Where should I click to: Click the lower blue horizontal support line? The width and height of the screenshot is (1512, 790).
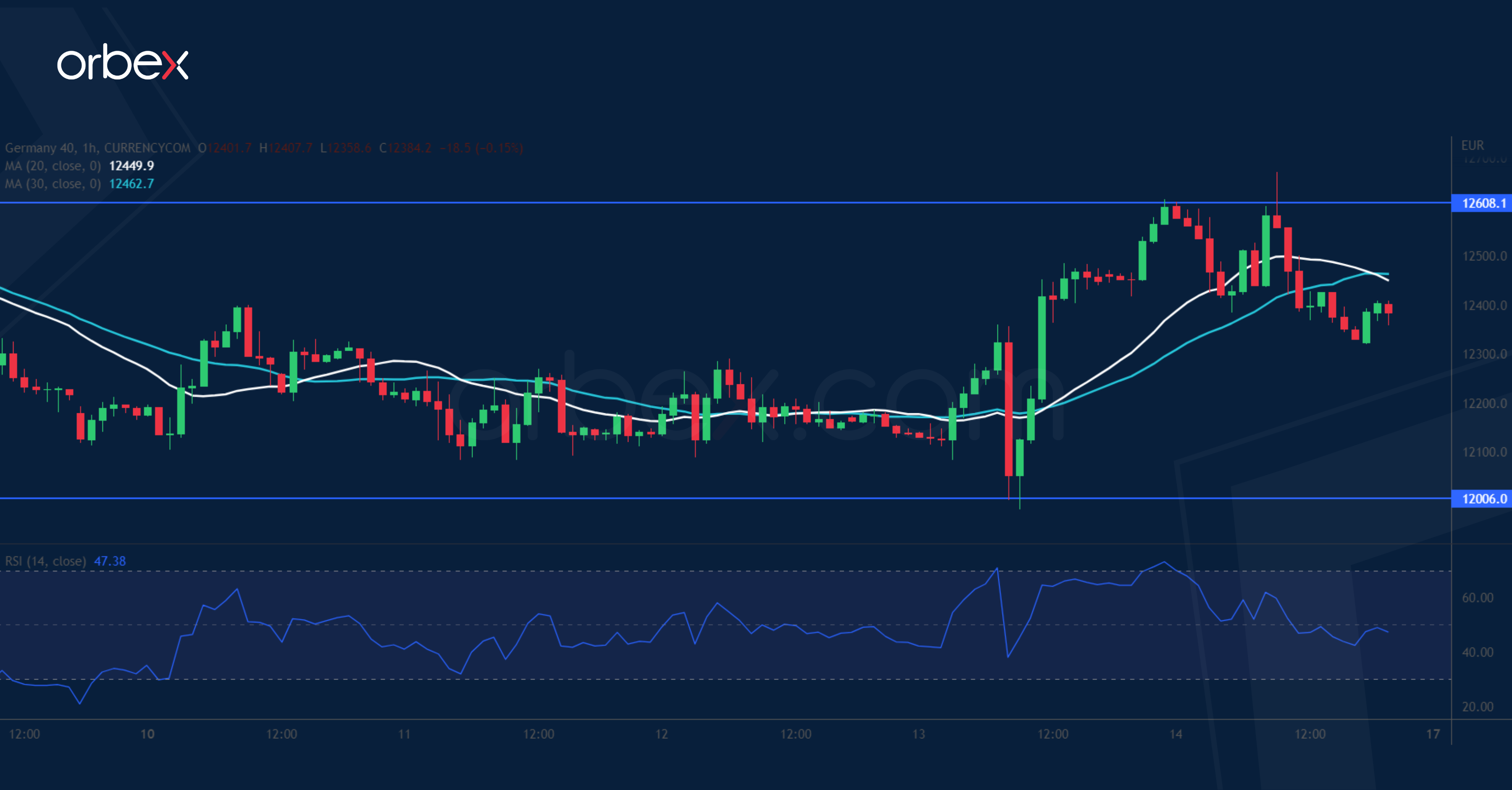click(587, 498)
